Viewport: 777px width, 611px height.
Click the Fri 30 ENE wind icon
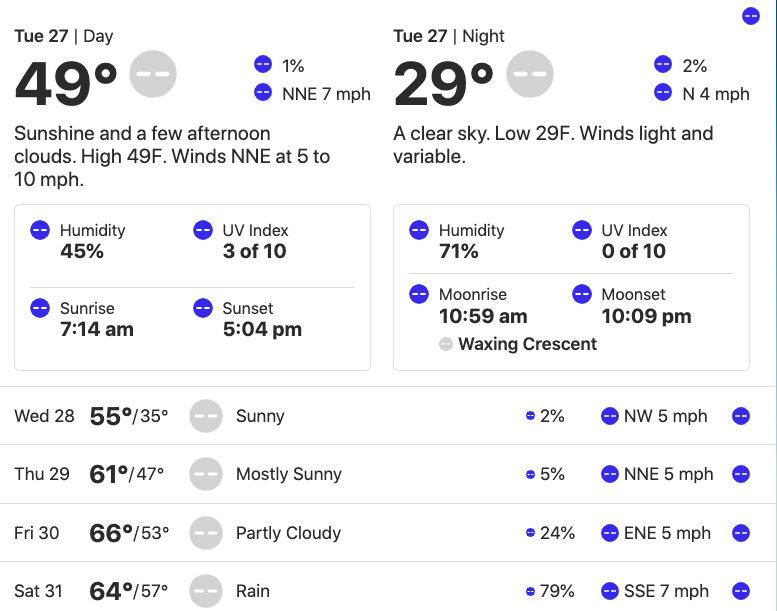[x=610, y=533]
